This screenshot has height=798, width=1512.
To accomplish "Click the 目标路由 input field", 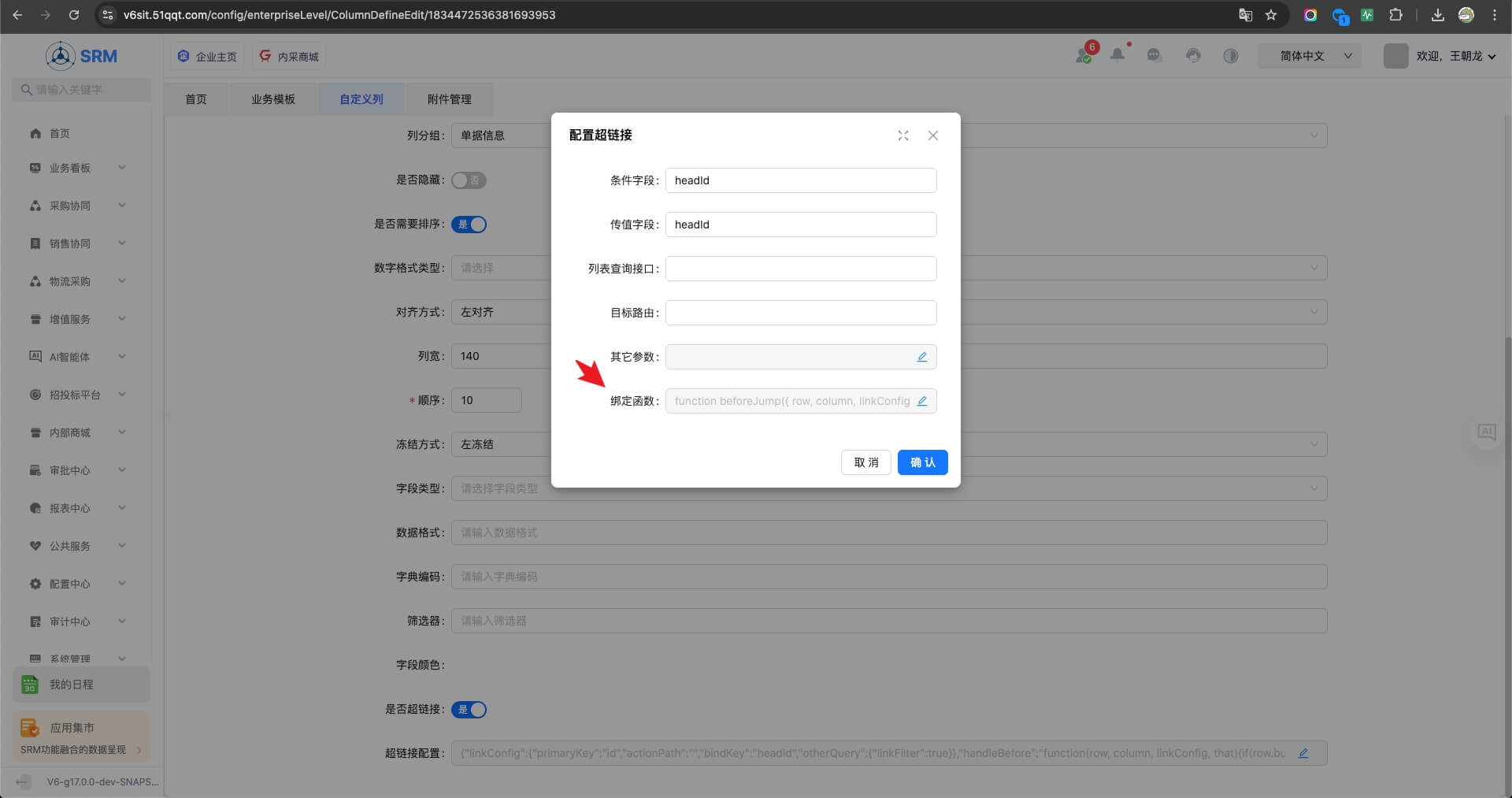I will tap(800, 313).
